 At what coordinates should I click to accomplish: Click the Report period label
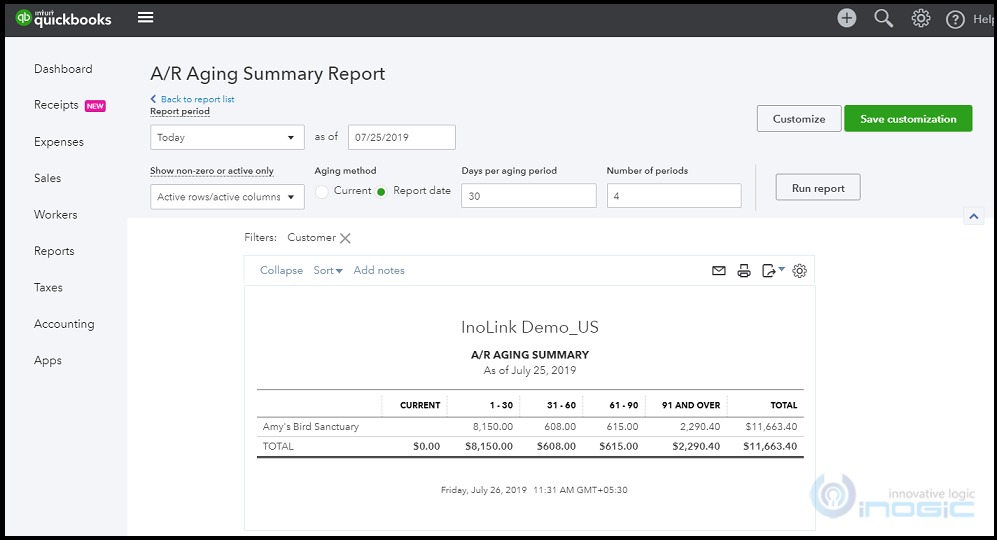pyautogui.click(x=180, y=111)
